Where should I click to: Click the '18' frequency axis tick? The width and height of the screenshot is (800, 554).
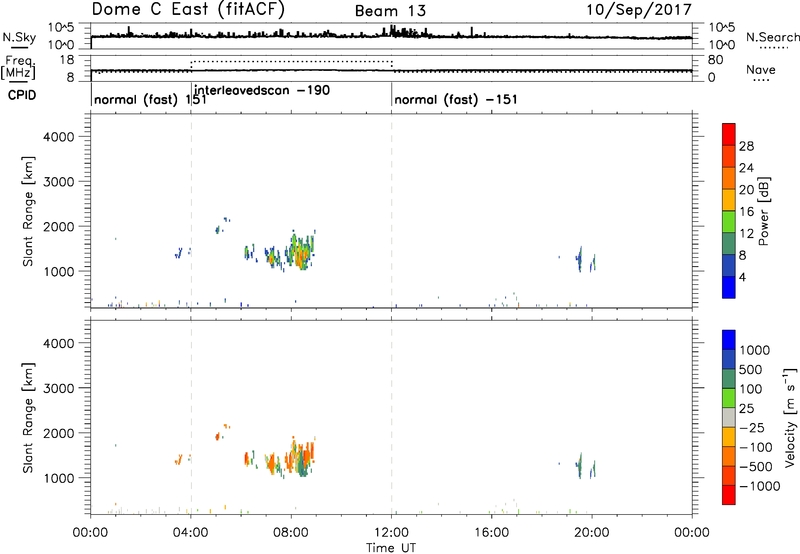pos(67,60)
